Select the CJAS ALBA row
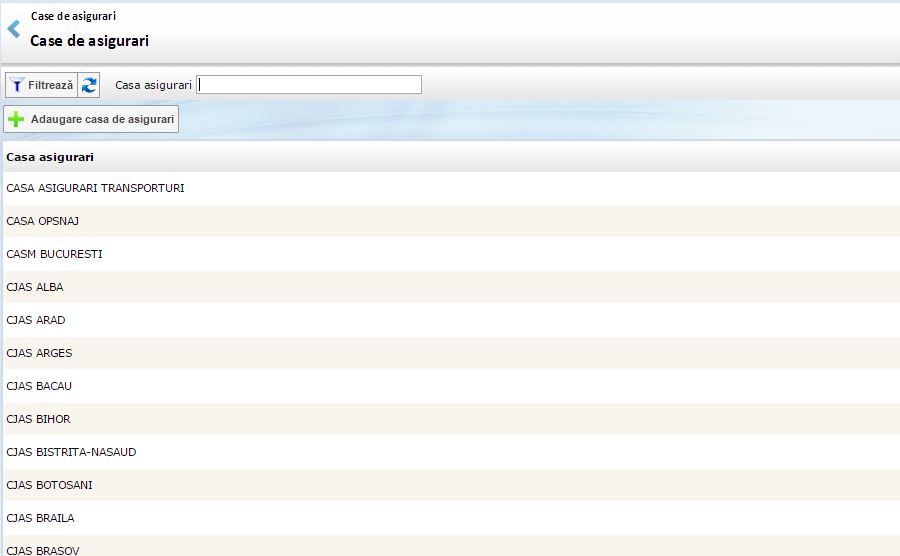900x556 pixels. (x=35, y=287)
